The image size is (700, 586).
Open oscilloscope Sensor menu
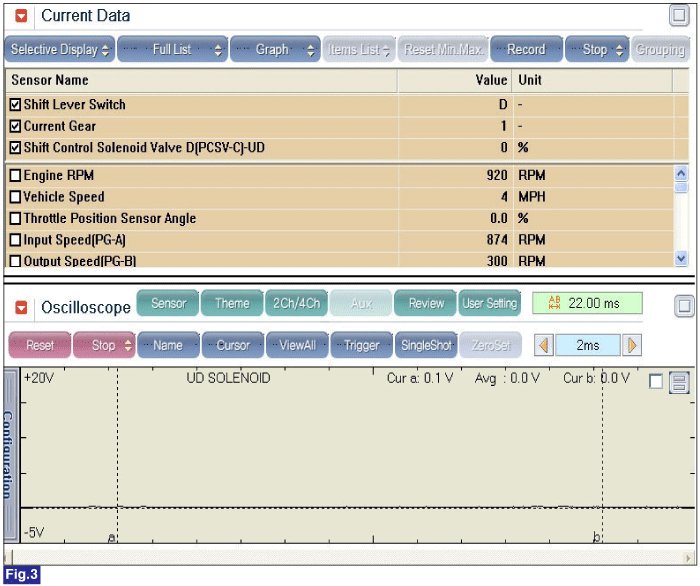(x=168, y=303)
